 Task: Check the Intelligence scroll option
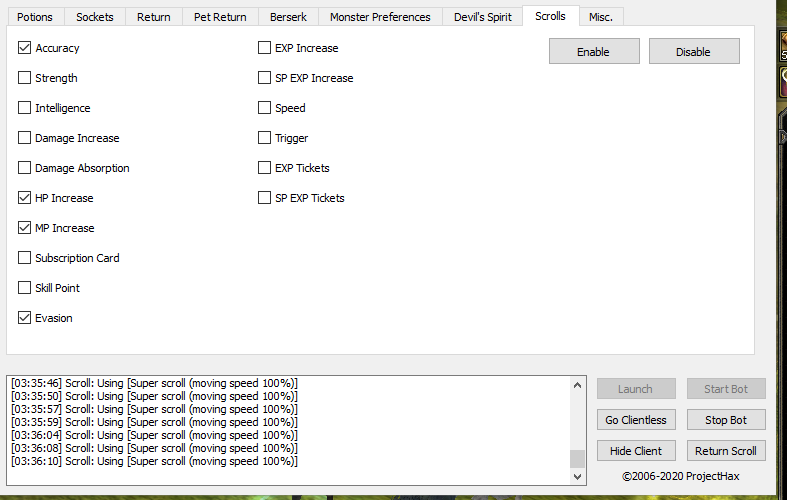click(x=25, y=108)
